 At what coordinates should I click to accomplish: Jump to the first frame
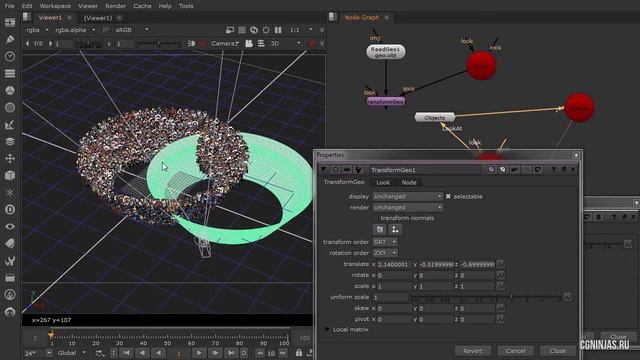[127, 353]
